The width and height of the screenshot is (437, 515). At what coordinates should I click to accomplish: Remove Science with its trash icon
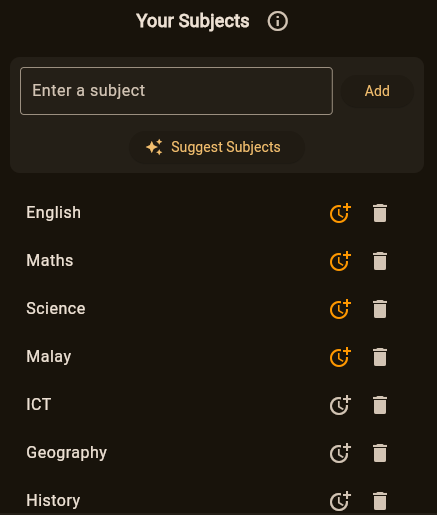380,309
